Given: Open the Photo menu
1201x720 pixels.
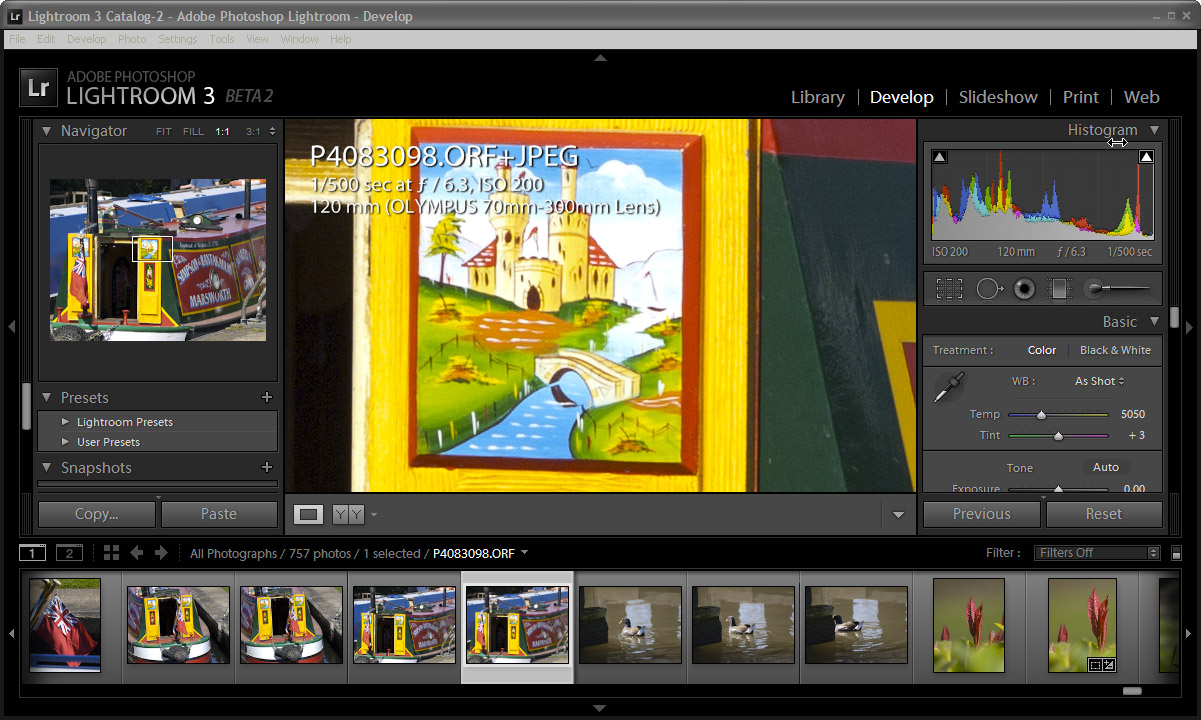Looking at the screenshot, I should coord(132,39).
